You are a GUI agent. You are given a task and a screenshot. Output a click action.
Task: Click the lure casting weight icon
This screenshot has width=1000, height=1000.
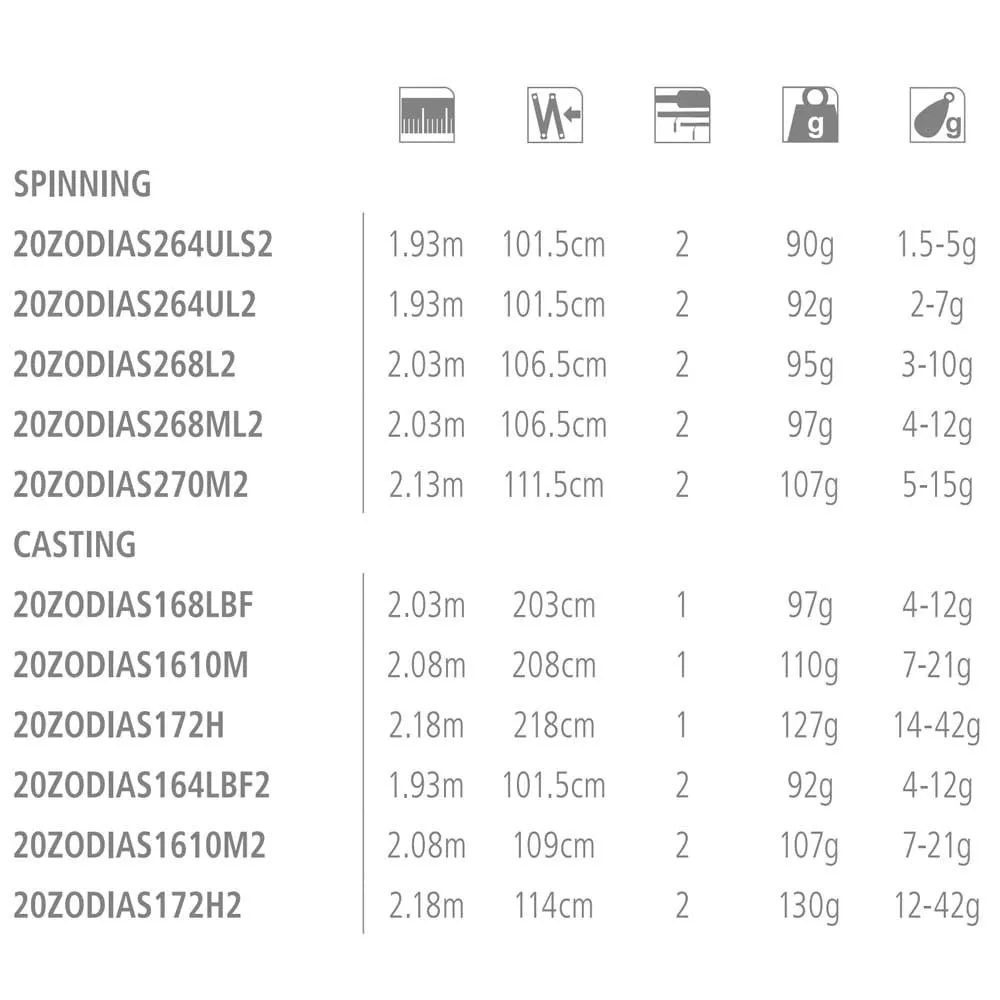tap(937, 115)
